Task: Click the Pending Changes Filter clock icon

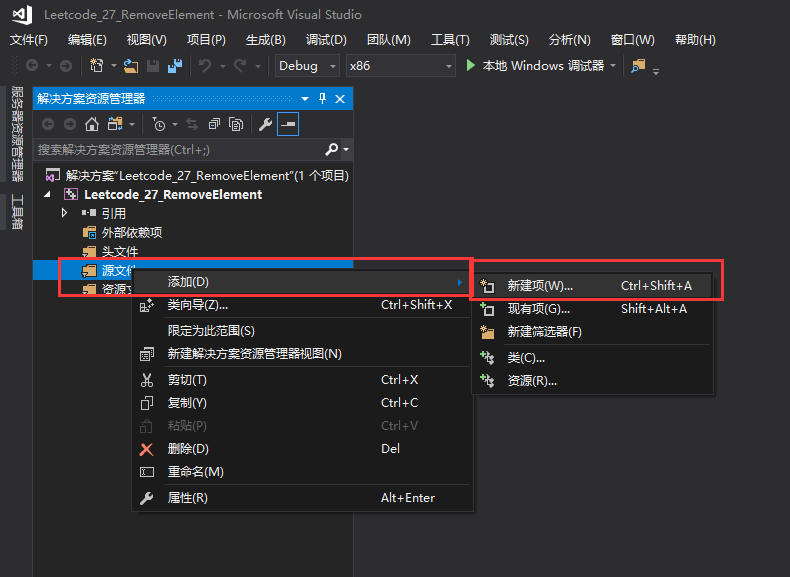Action: click(159, 124)
